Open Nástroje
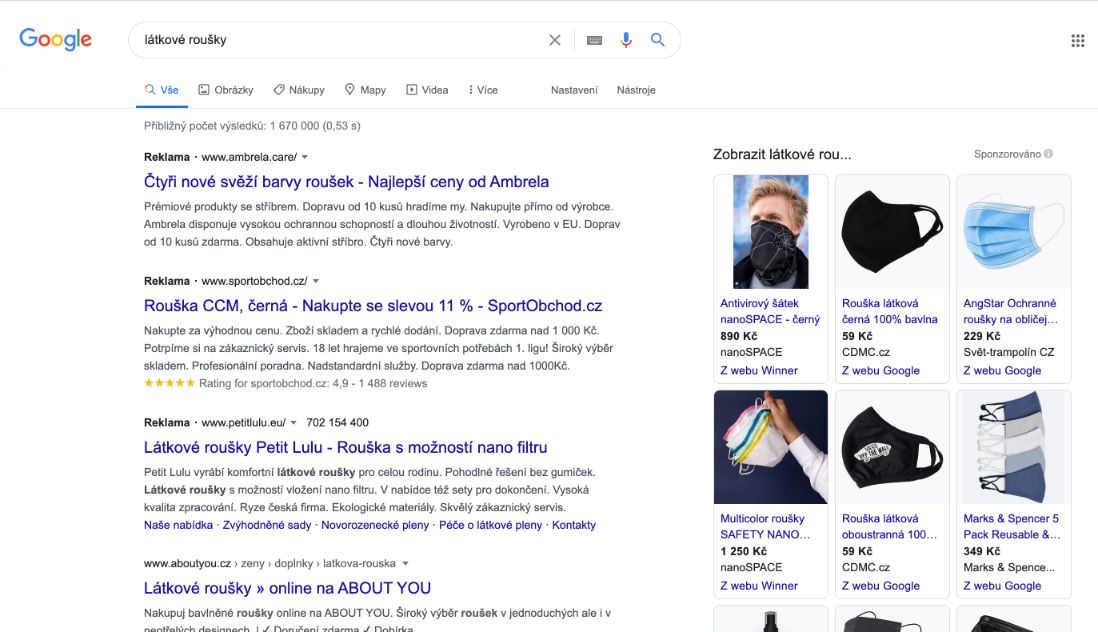The height and width of the screenshot is (632, 1098). pos(636,90)
